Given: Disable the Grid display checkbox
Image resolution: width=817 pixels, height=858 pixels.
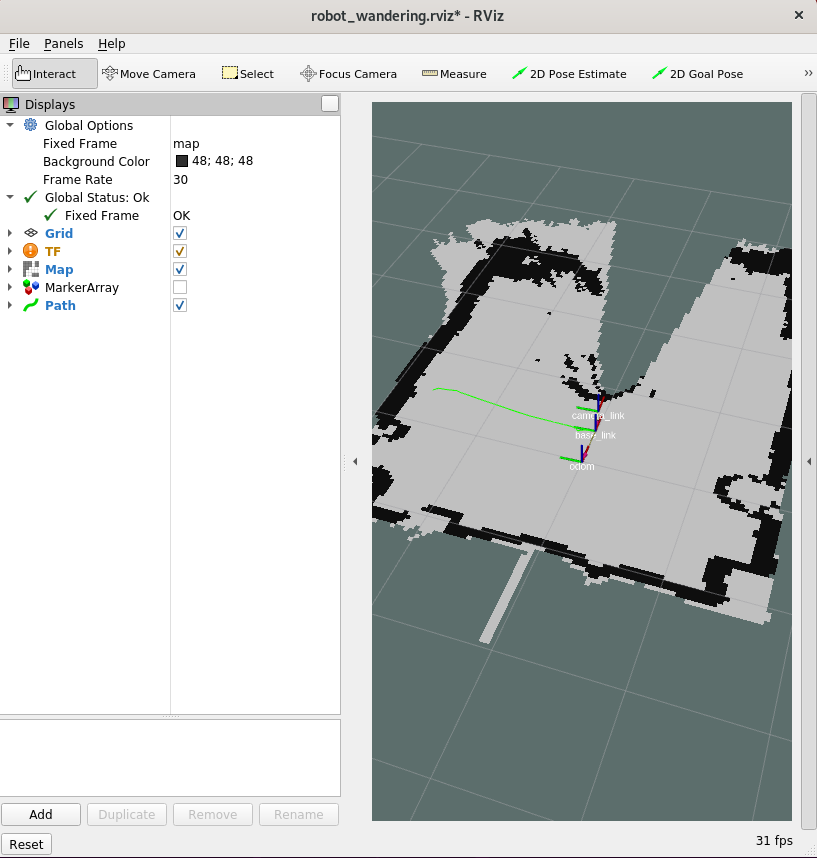Looking at the screenshot, I should click(x=180, y=233).
